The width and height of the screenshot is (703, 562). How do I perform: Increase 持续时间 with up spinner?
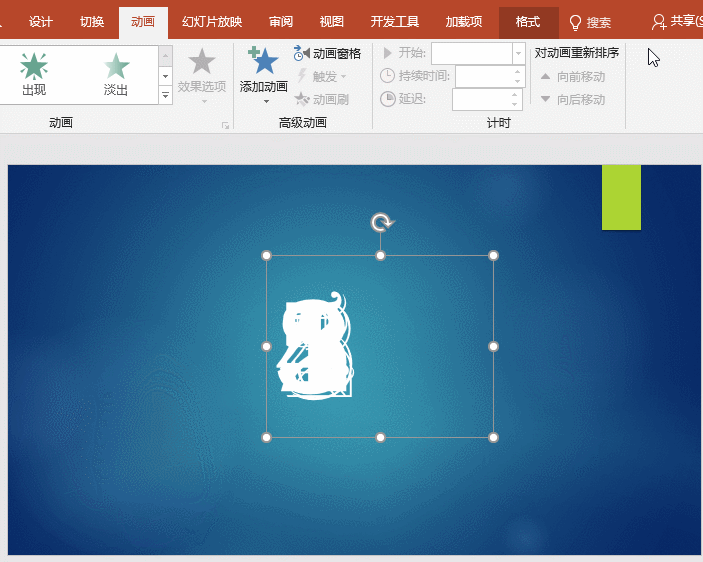pos(518,71)
